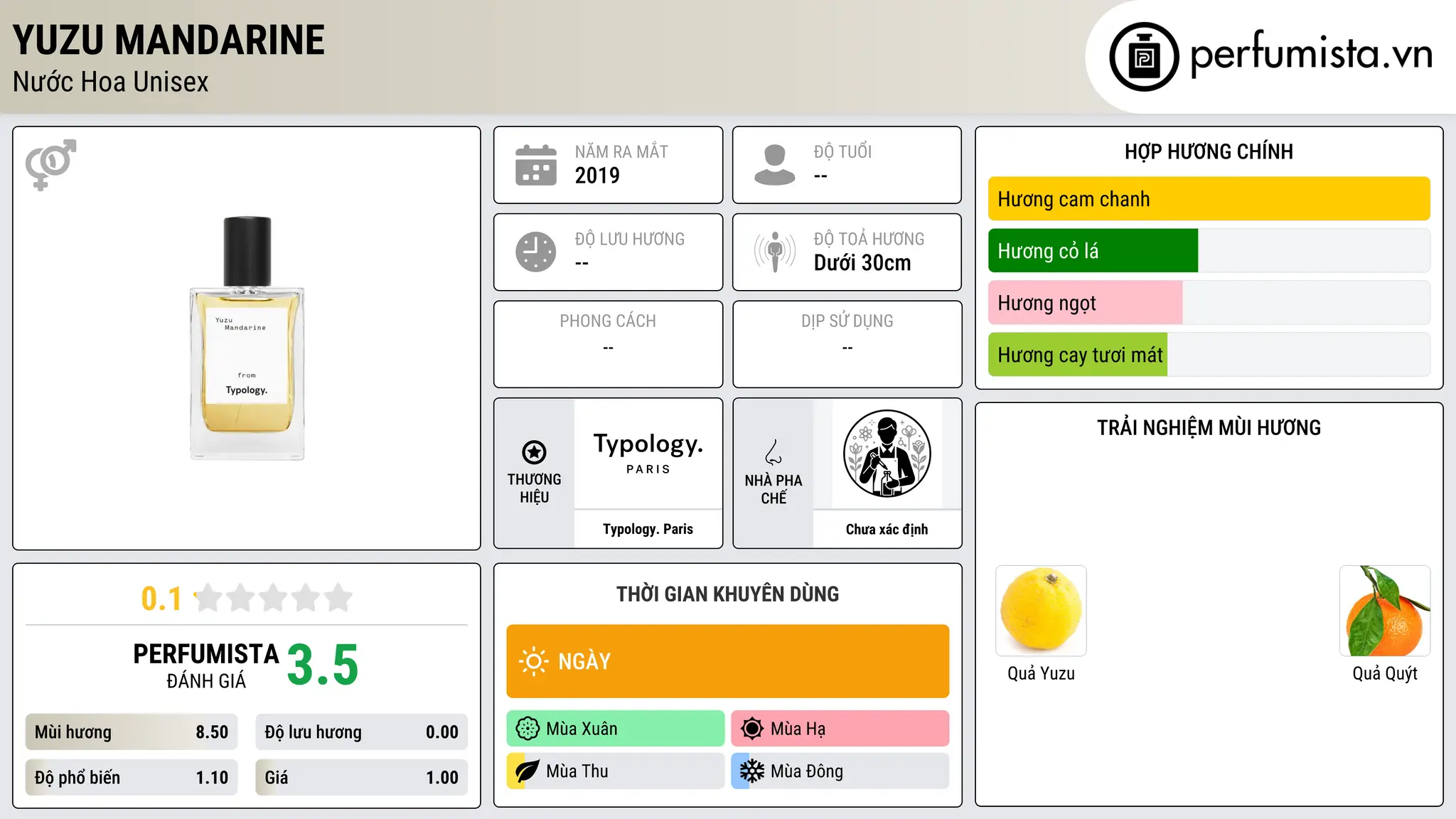Click the snowflake icon for Mùa Đông
Image resolution: width=1456 pixels, height=819 pixels.
pos(751,771)
